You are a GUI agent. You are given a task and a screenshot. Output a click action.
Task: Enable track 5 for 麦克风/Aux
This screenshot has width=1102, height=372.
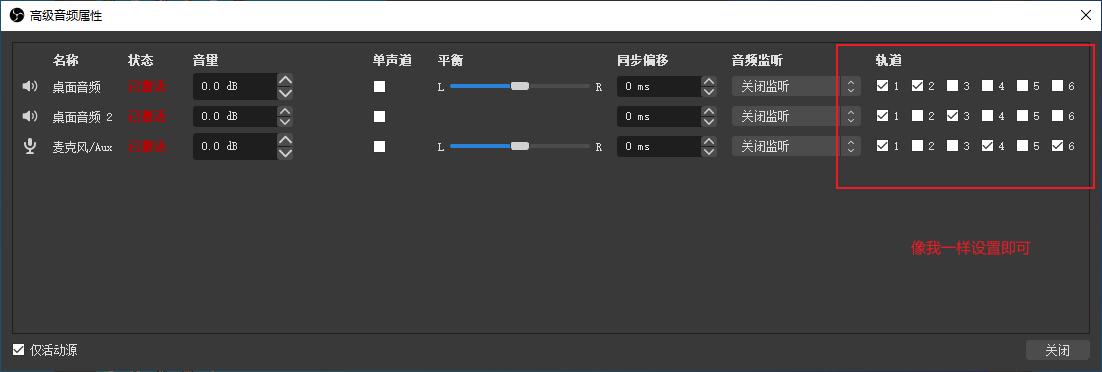tap(1023, 146)
